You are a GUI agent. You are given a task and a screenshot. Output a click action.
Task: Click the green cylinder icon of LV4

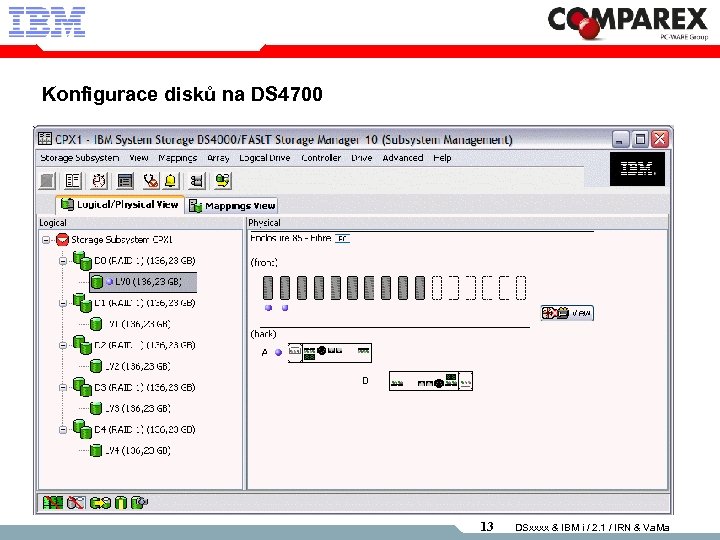(x=96, y=450)
